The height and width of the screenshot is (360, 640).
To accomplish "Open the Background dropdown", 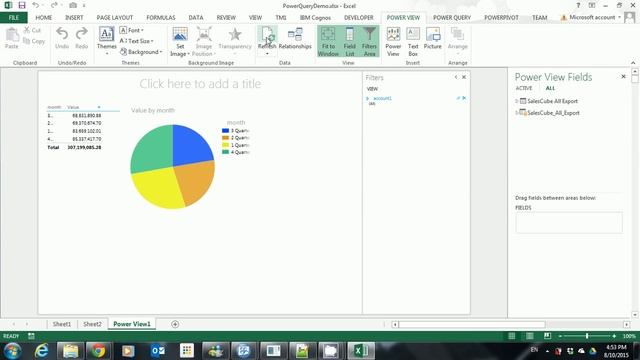I will pyautogui.click(x=141, y=52).
